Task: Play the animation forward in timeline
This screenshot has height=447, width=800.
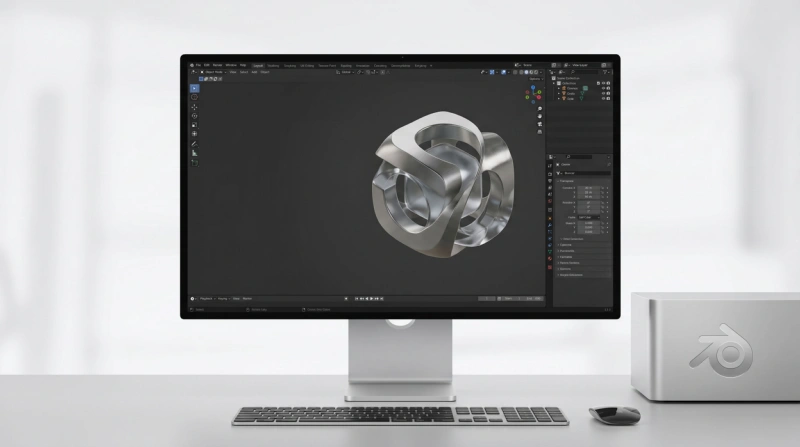Action: (x=372, y=299)
